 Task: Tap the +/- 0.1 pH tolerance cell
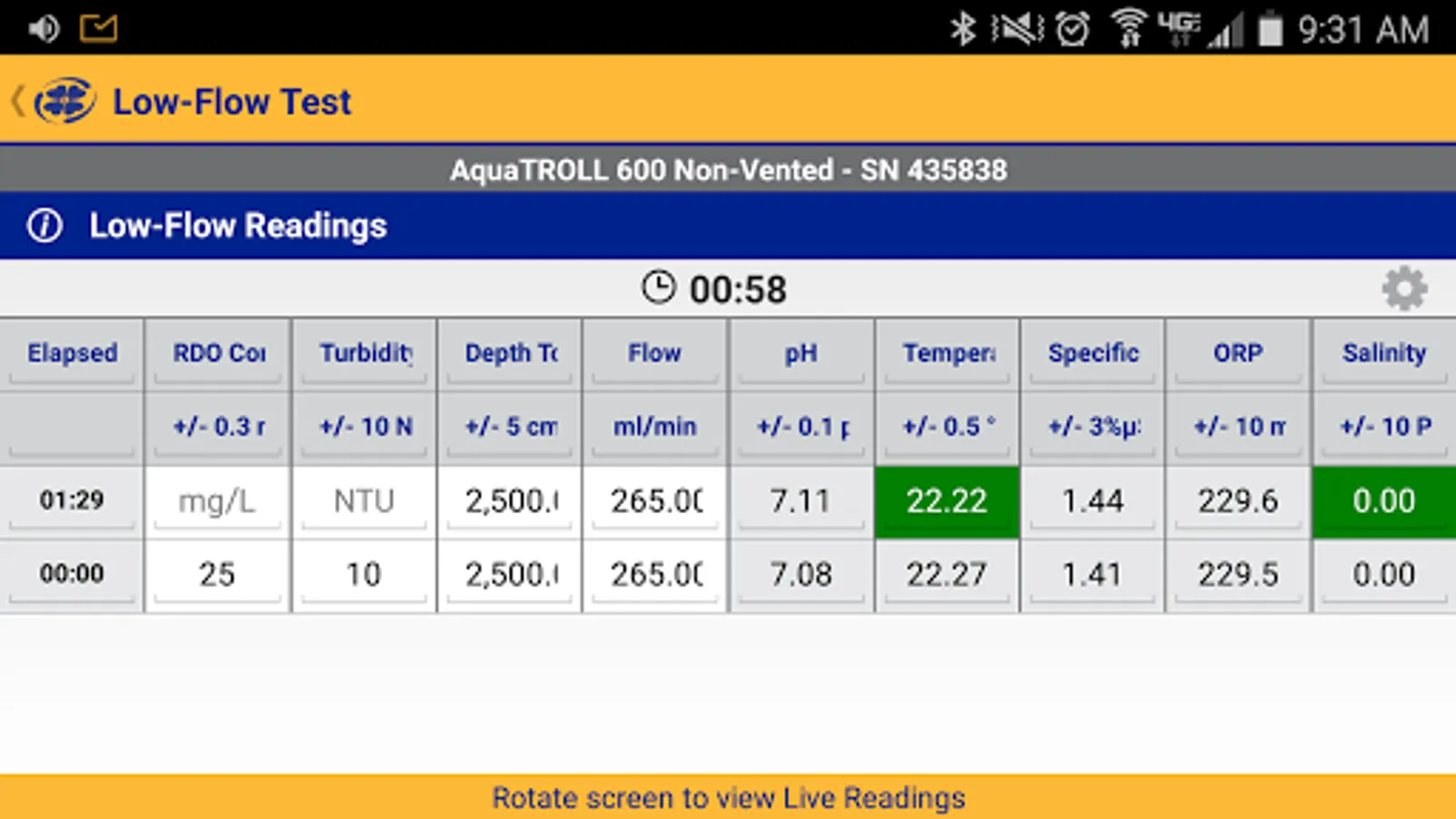pos(802,428)
